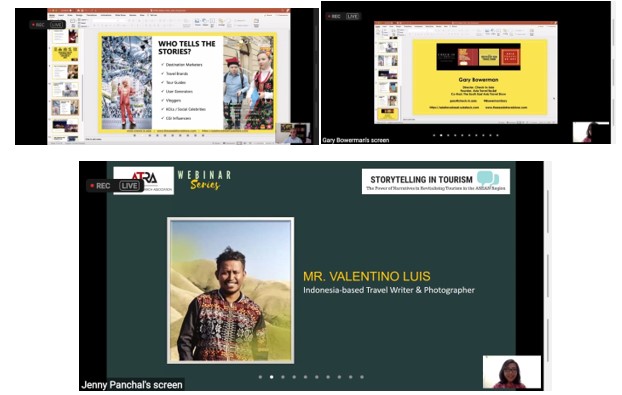This screenshot has height=395, width=622.
Task: Click the LIVE badge on Gary Bowerman's screen
Action: tap(352, 16)
